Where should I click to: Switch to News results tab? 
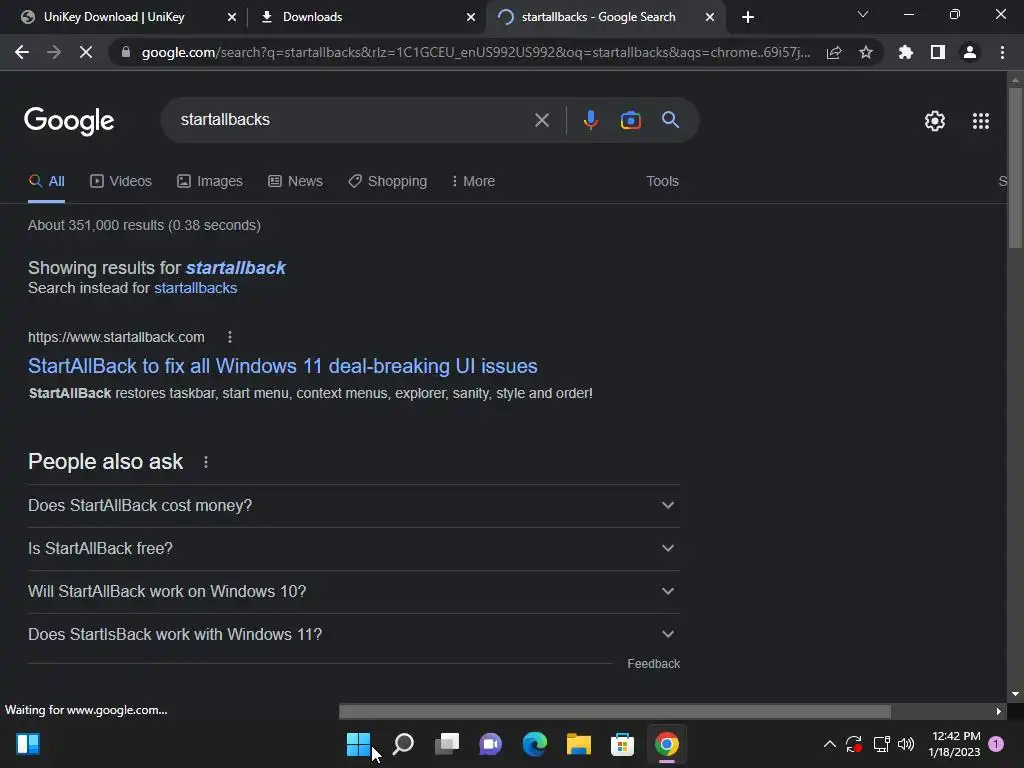click(295, 182)
